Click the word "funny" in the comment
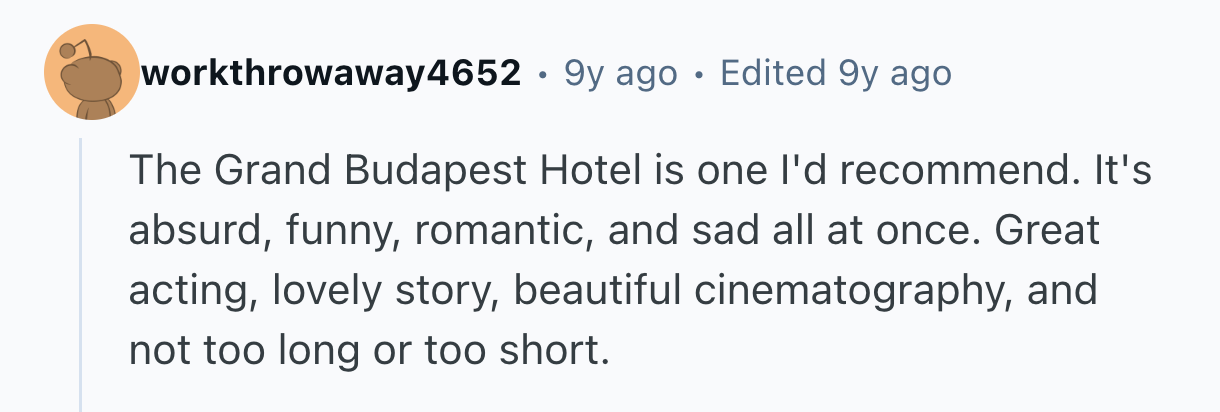Image resolution: width=1220 pixels, height=412 pixels. coord(317,232)
